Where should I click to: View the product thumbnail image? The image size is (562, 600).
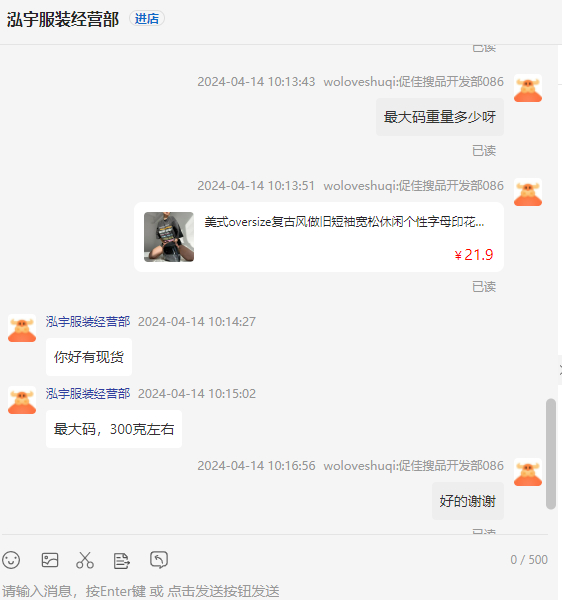169,237
